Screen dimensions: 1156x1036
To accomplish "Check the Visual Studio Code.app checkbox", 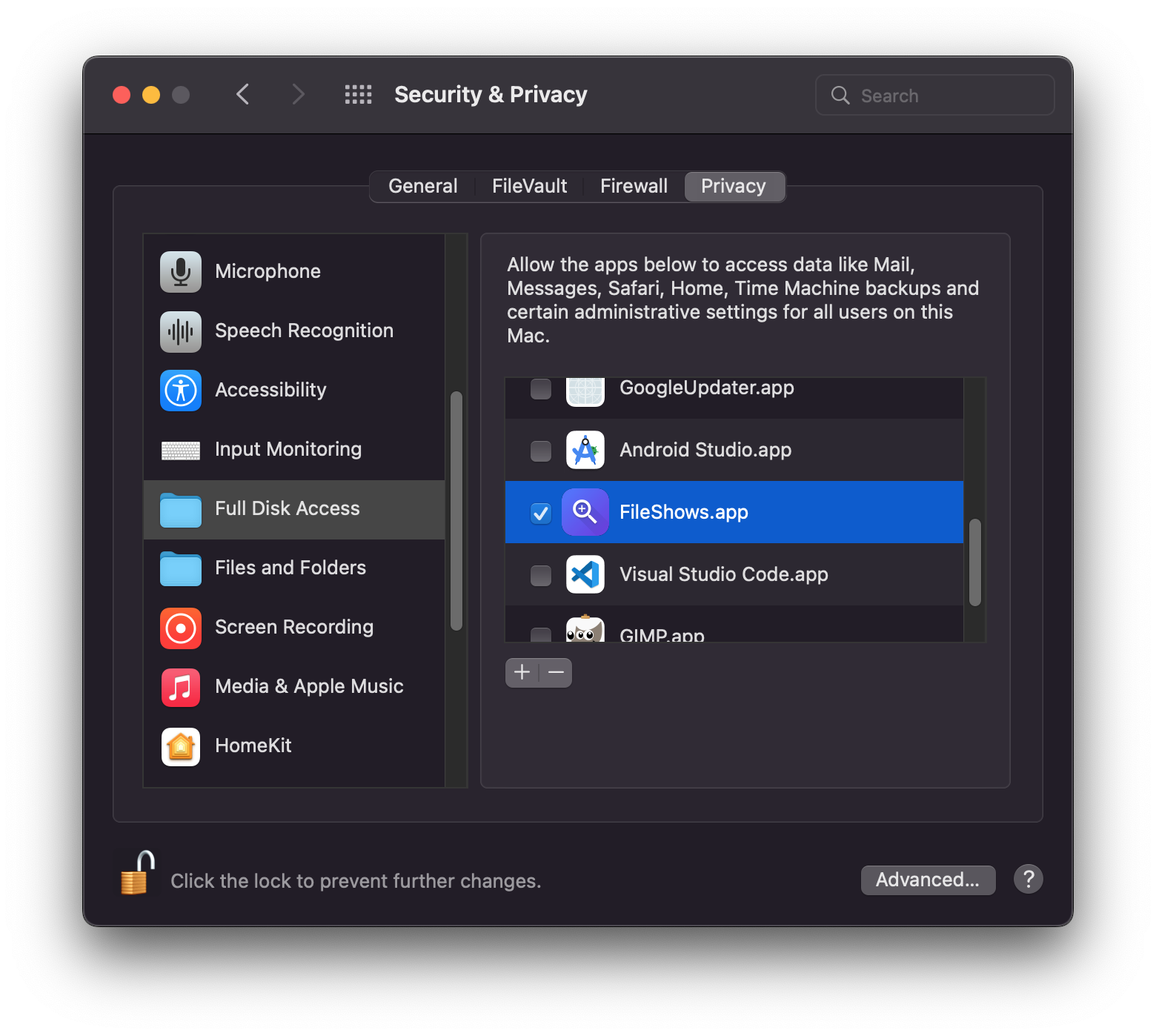I will (540, 575).
